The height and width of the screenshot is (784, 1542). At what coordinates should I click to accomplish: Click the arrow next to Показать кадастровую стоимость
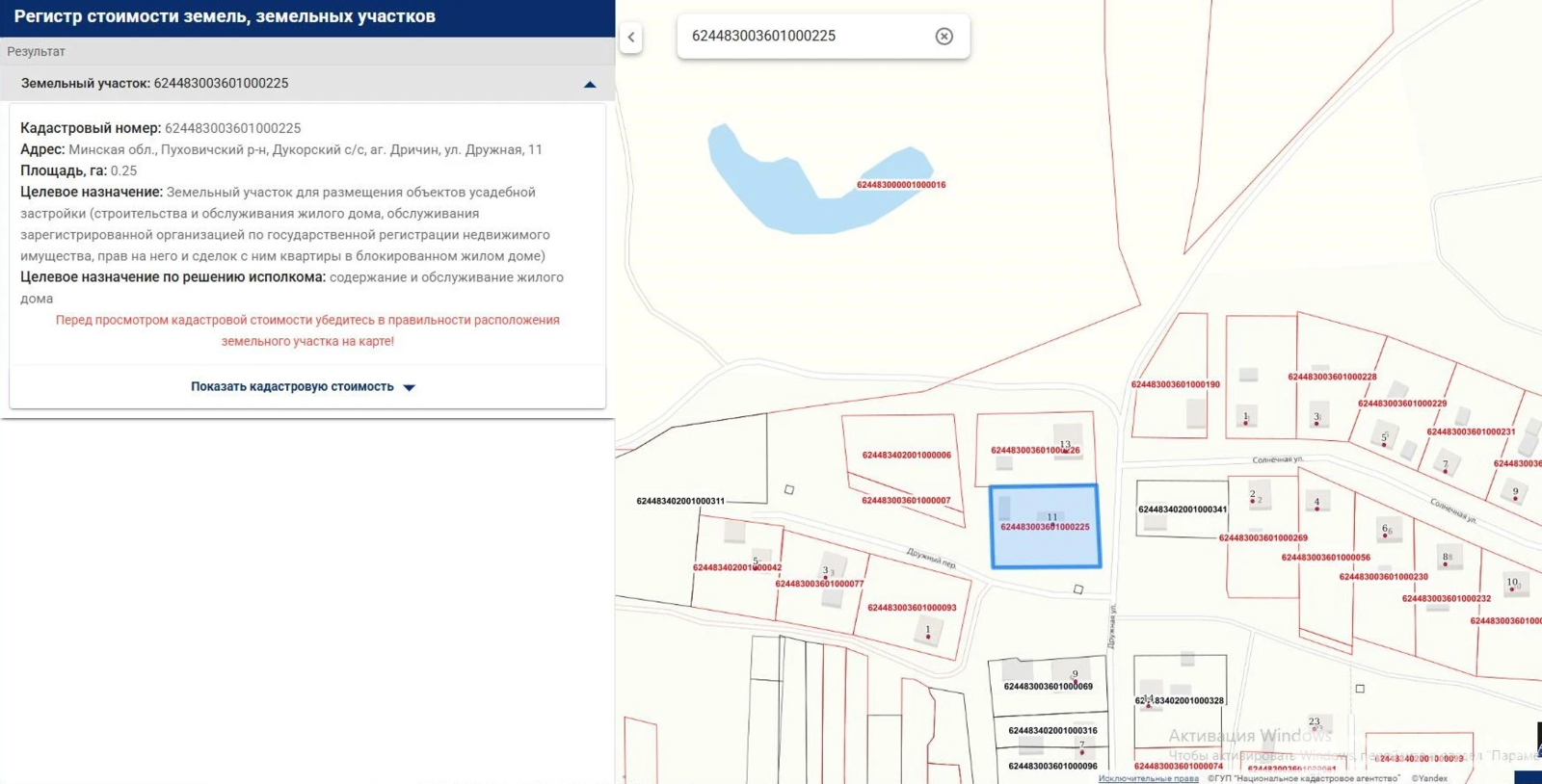pyautogui.click(x=410, y=387)
